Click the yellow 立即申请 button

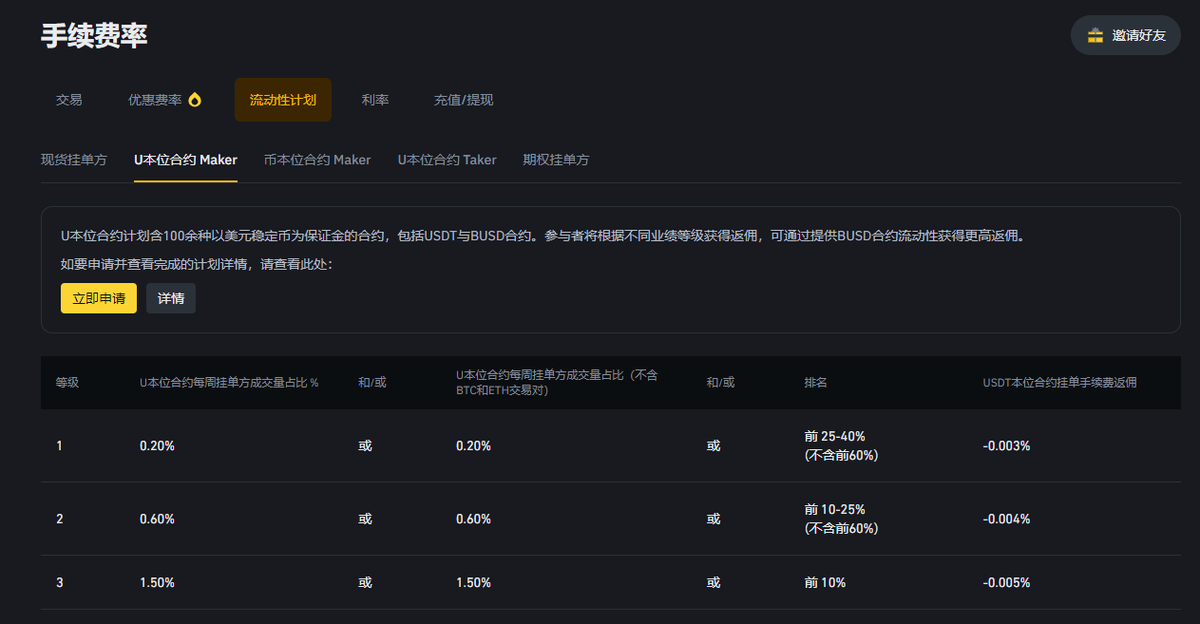pyautogui.click(x=99, y=298)
